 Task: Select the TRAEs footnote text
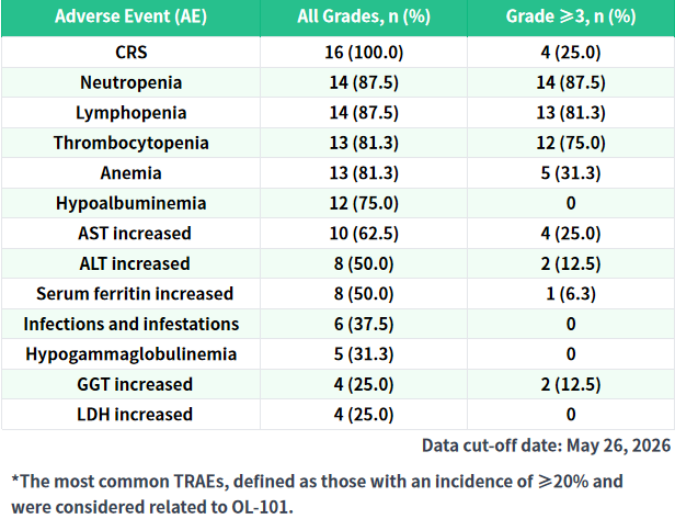coord(317,494)
